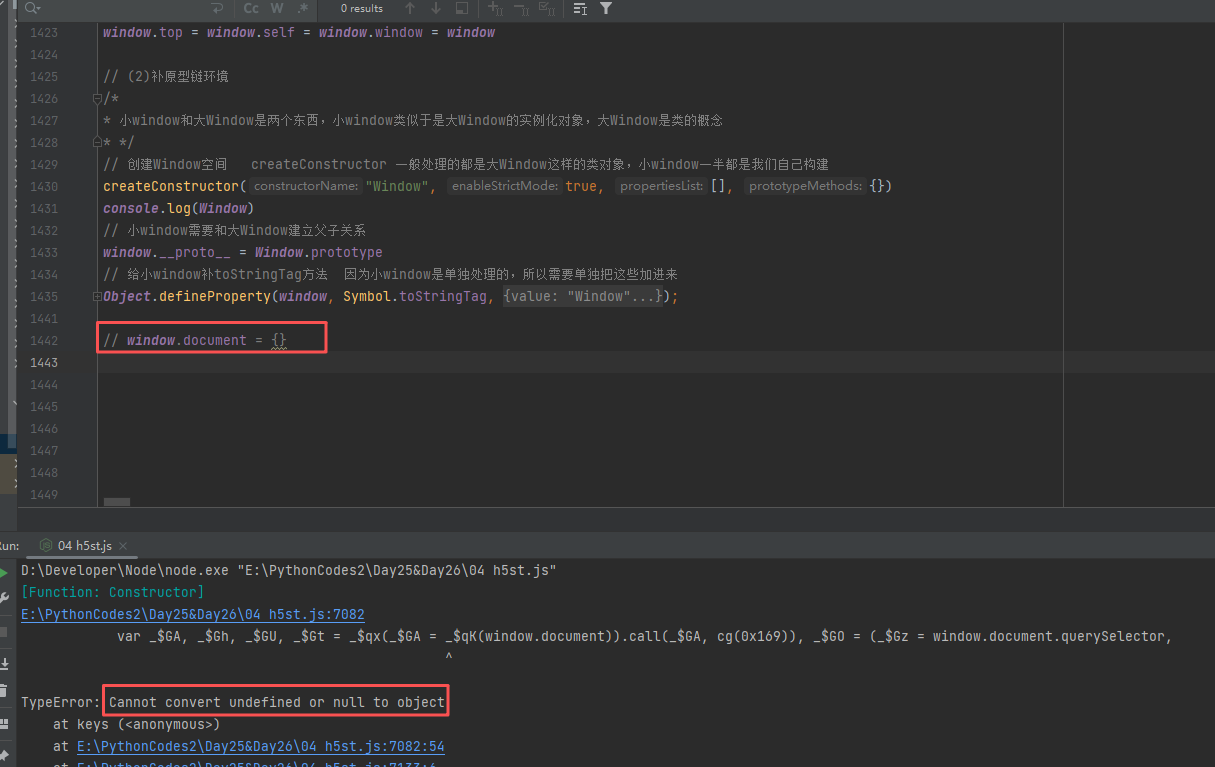
Task: Click Scroll to End icon in Run panel
Action: tap(4, 663)
